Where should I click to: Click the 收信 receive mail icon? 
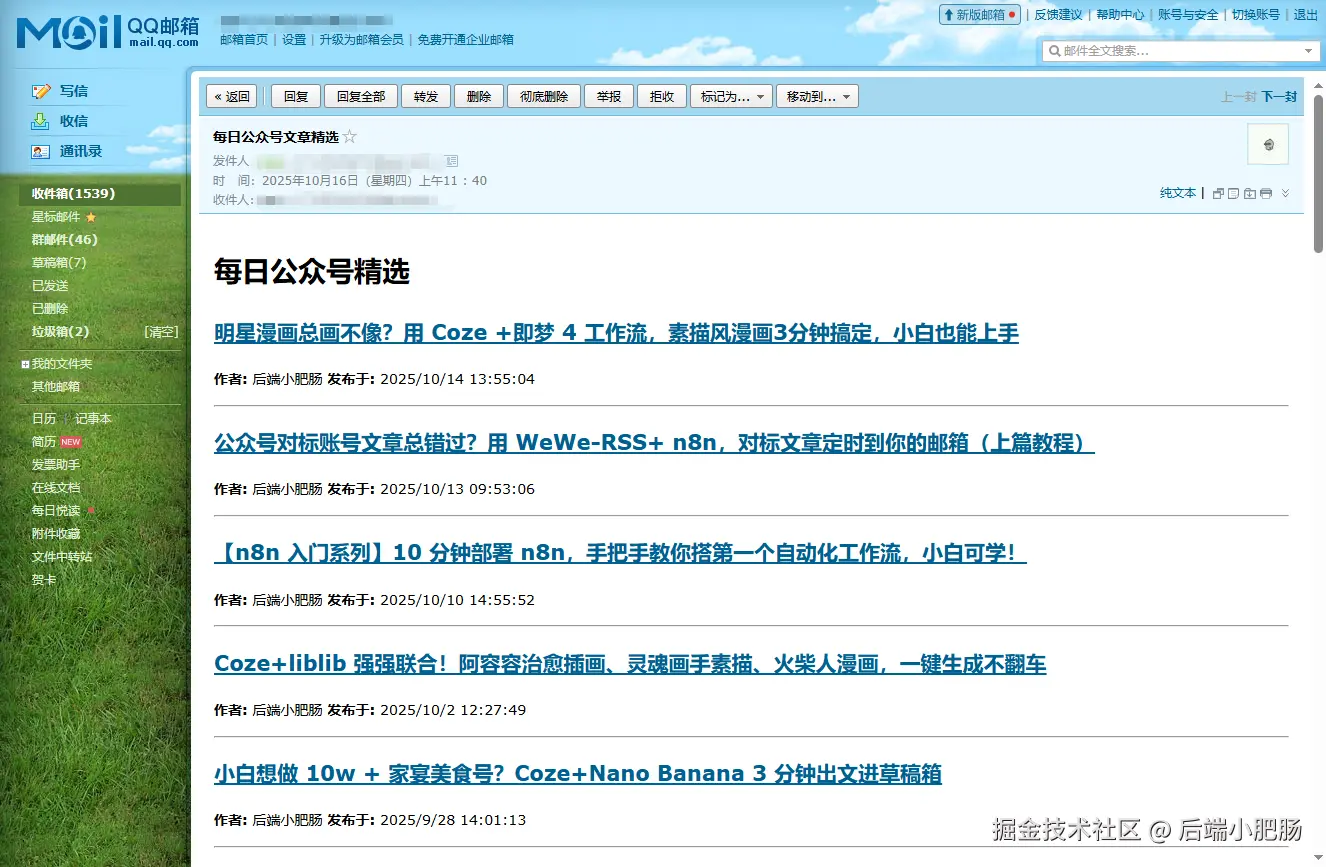(x=41, y=121)
